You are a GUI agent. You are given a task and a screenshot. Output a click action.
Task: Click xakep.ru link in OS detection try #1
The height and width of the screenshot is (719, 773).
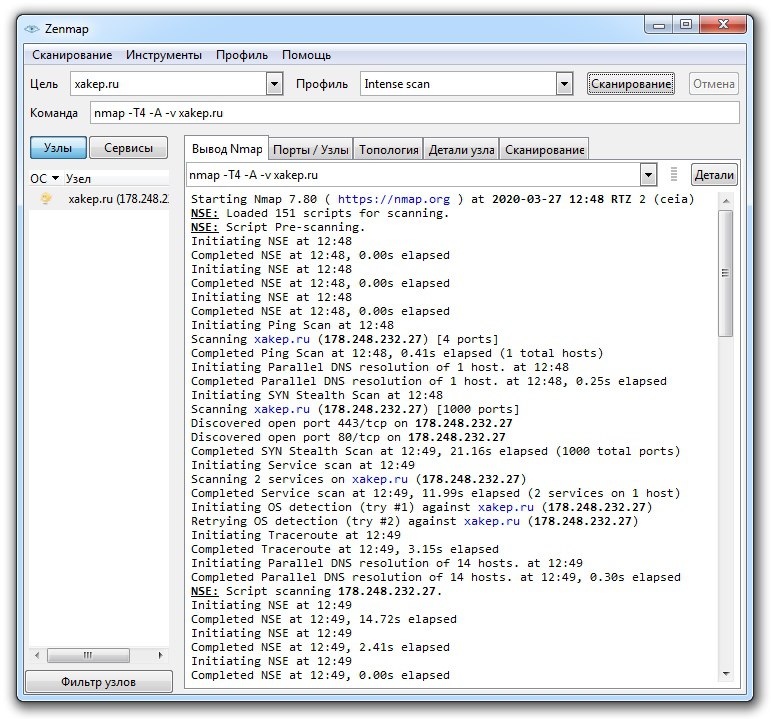click(x=506, y=507)
